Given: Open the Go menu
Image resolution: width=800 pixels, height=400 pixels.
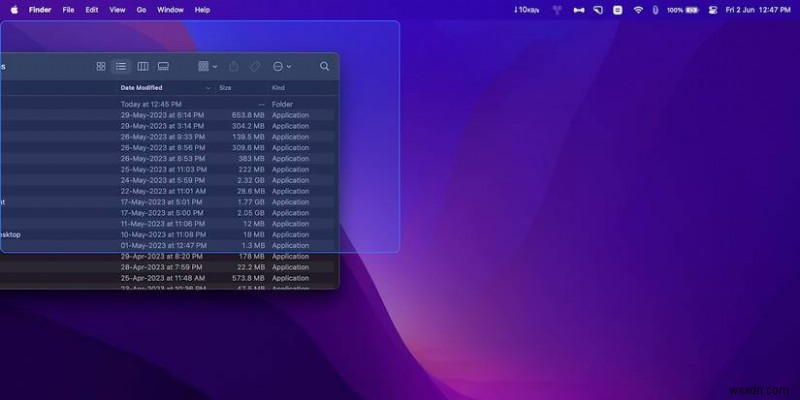Looking at the screenshot, I should pyautogui.click(x=141, y=10).
